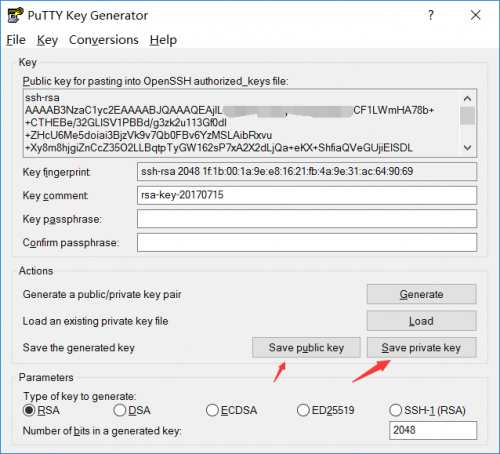Open the Key menu
The height and width of the screenshot is (454, 500).
(47, 40)
